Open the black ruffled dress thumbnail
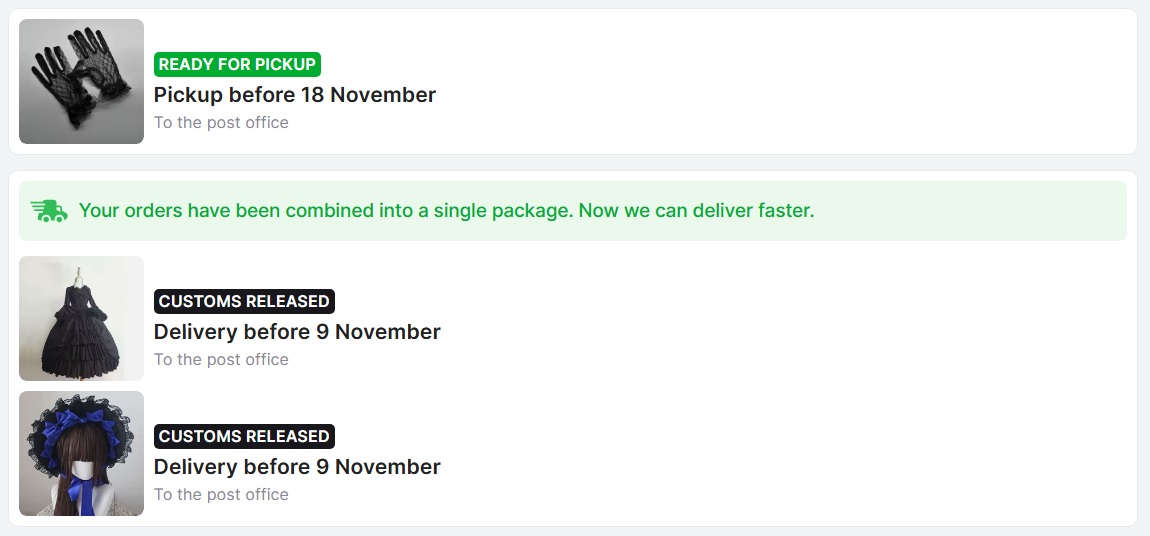This screenshot has height=536, width=1150. point(81,318)
